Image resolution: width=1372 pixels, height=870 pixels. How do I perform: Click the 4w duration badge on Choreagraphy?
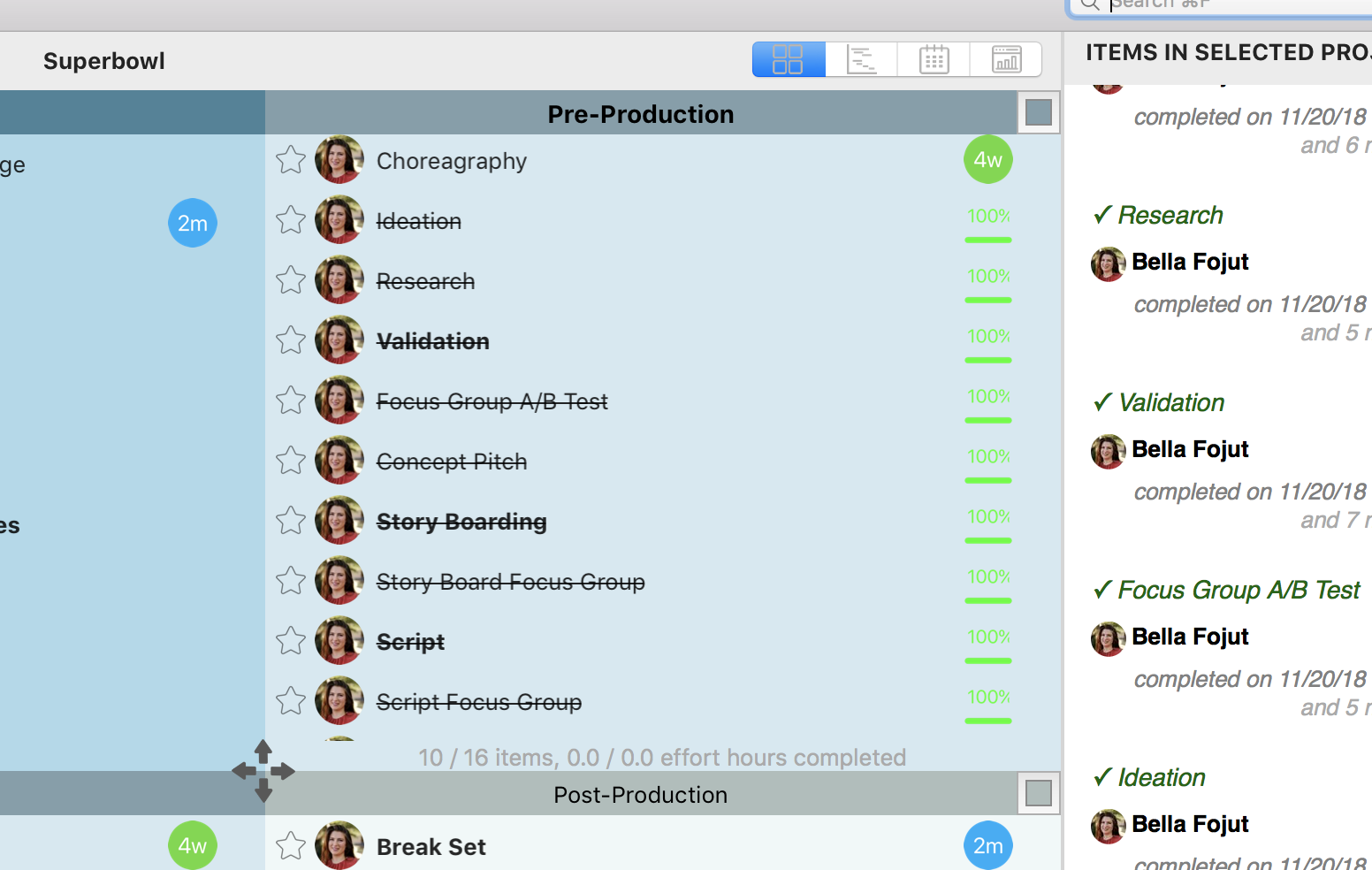[987, 160]
